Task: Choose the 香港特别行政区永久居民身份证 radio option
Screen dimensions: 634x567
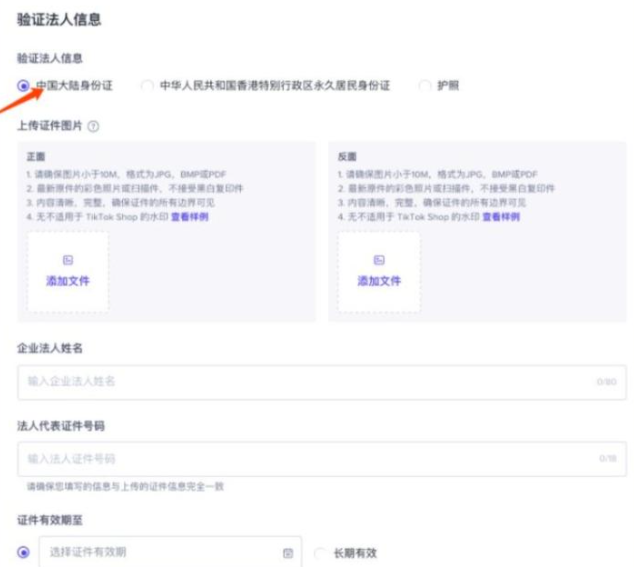Action: pyautogui.click(x=148, y=86)
